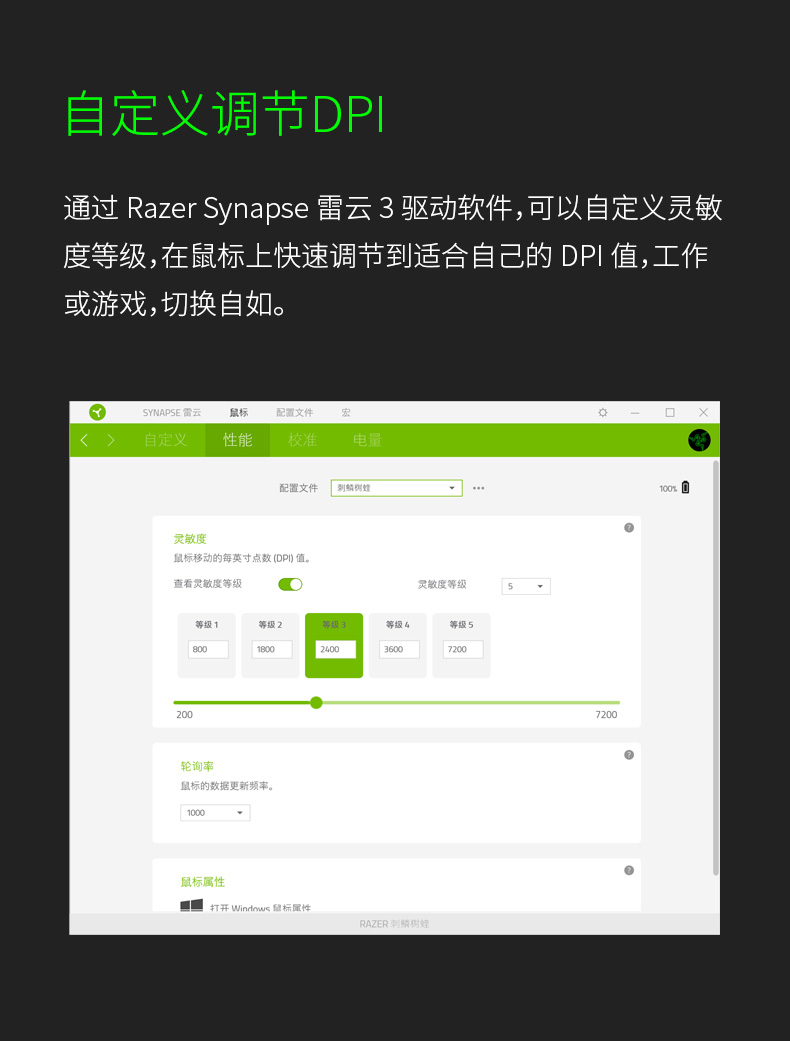Image resolution: width=790 pixels, height=1041 pixels.
Task: Switch to the 电量 tab
Action: coord(367,440)
